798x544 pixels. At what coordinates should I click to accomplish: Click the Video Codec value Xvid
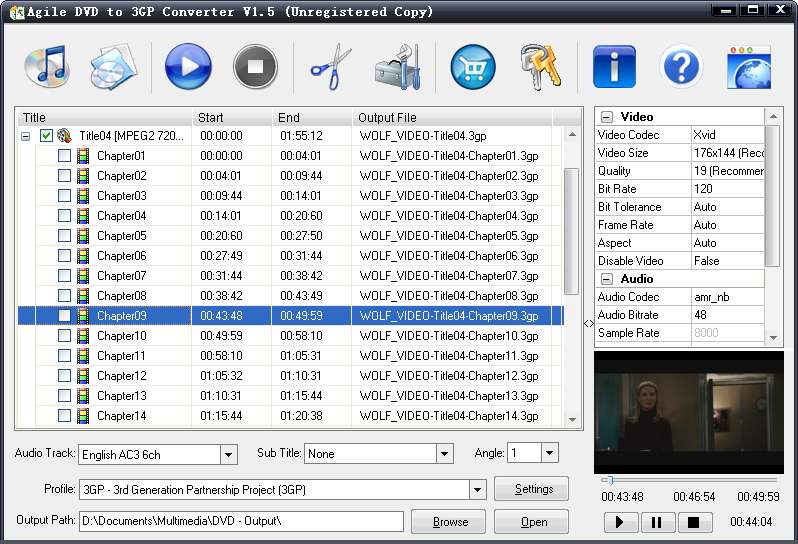click(727, 135)
